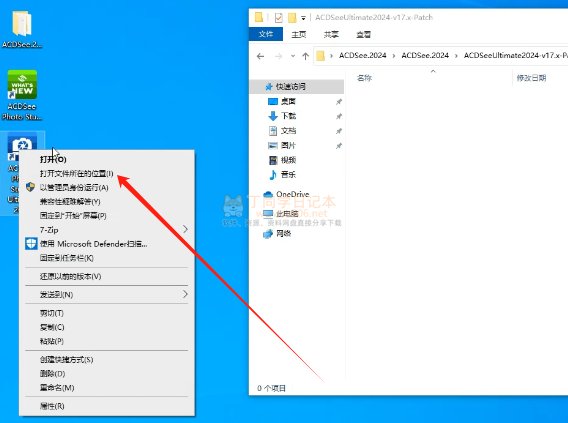Open 图片 in the navigation pane
The height and width of the screenshot is (423, 568).
pyautogui.click(x=288, y=145)
